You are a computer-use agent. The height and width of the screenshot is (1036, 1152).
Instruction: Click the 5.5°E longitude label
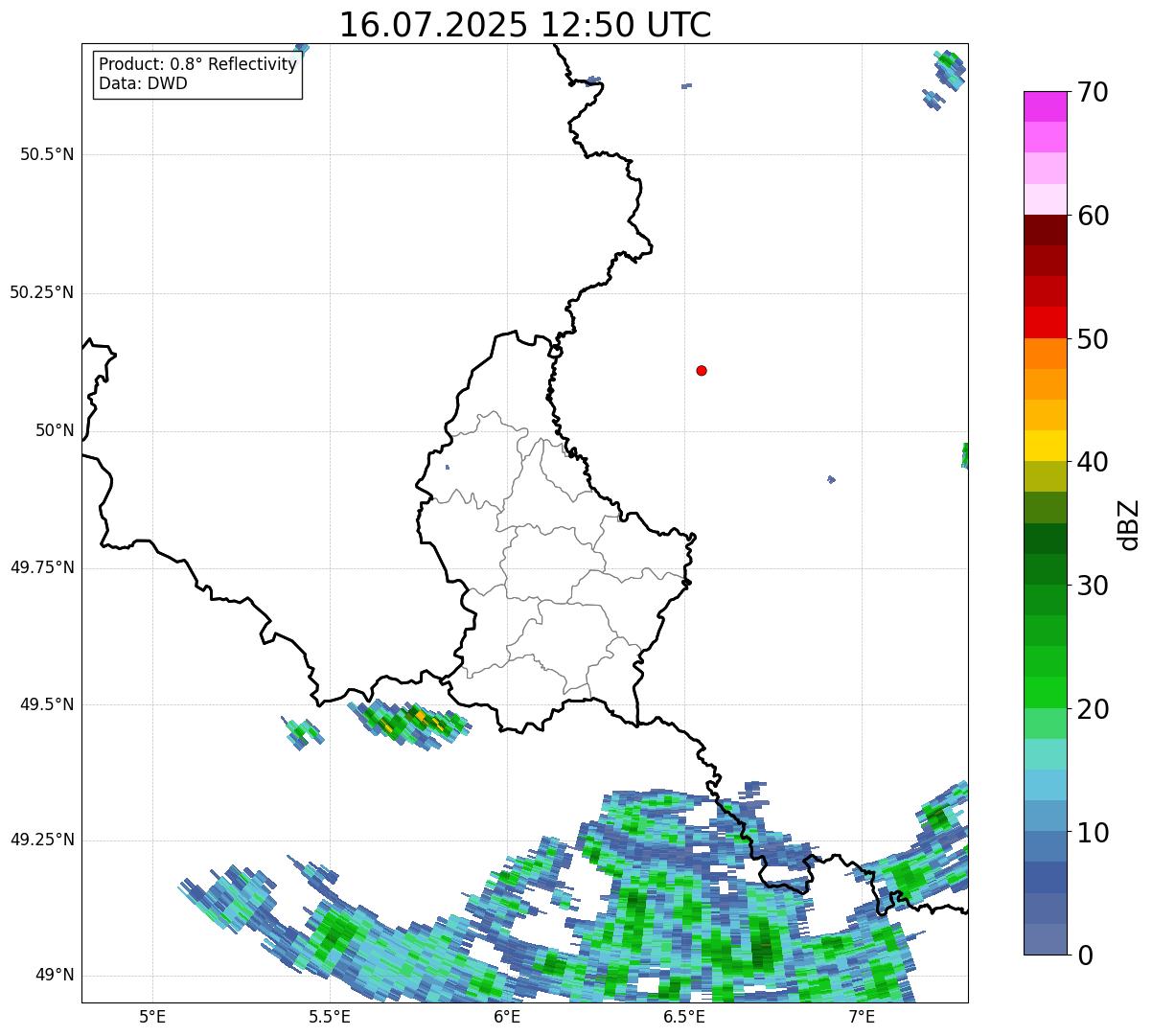(330, 1016)
